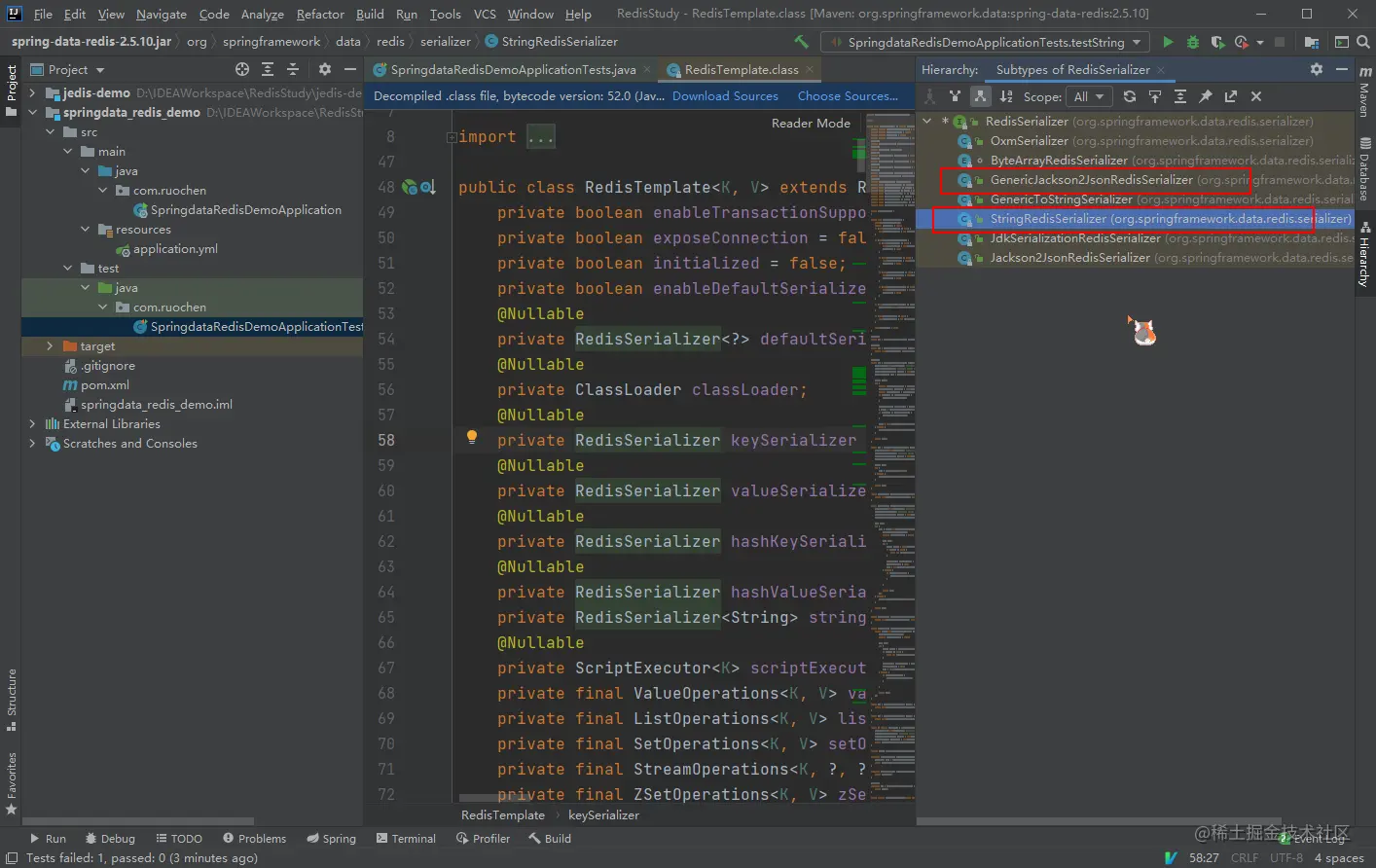Refresh the Hierarchy view
The width and height of the screenshot is (1376, 868).
1129,96
